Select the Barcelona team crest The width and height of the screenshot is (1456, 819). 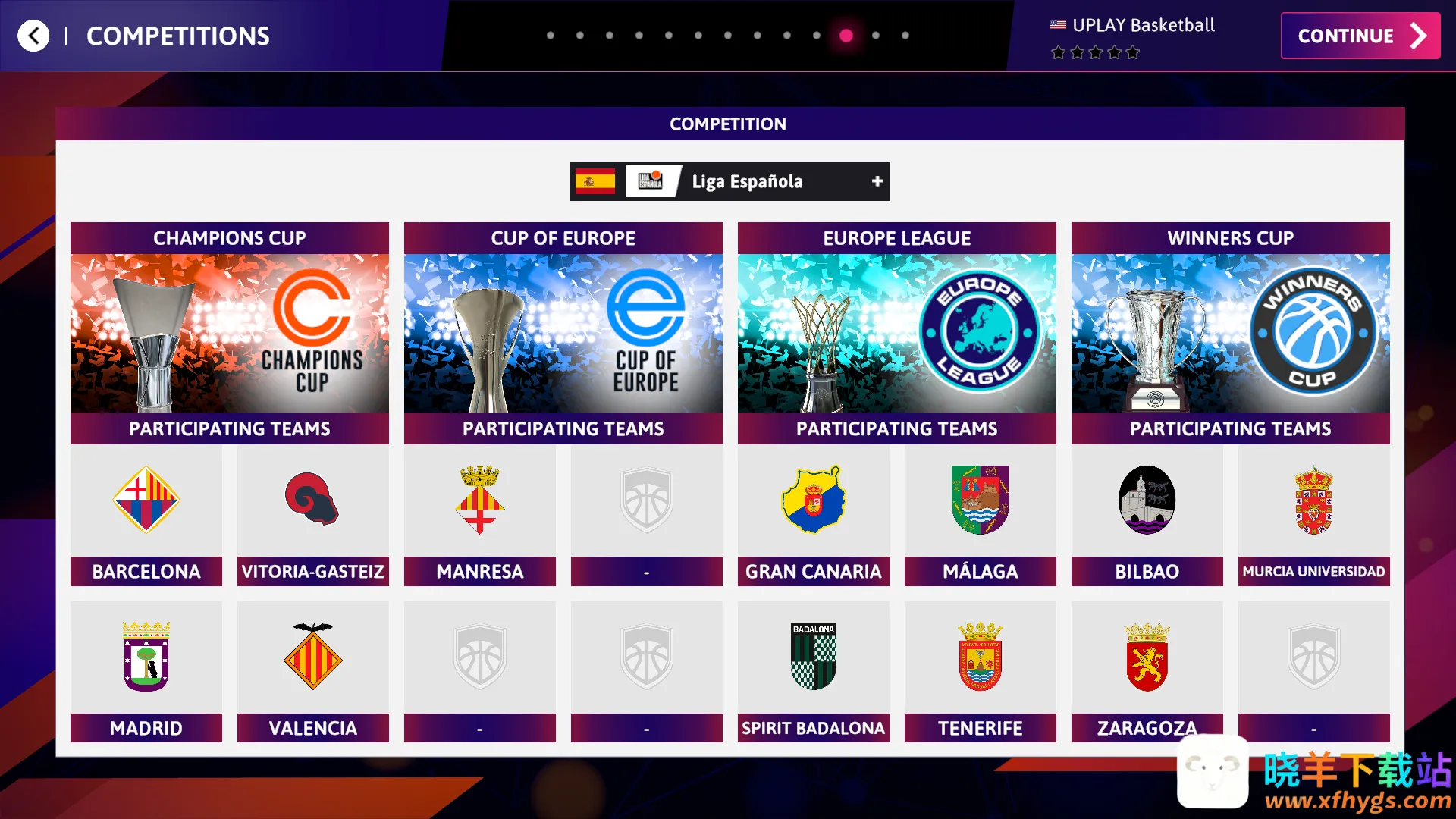click(x=146, y=500)
